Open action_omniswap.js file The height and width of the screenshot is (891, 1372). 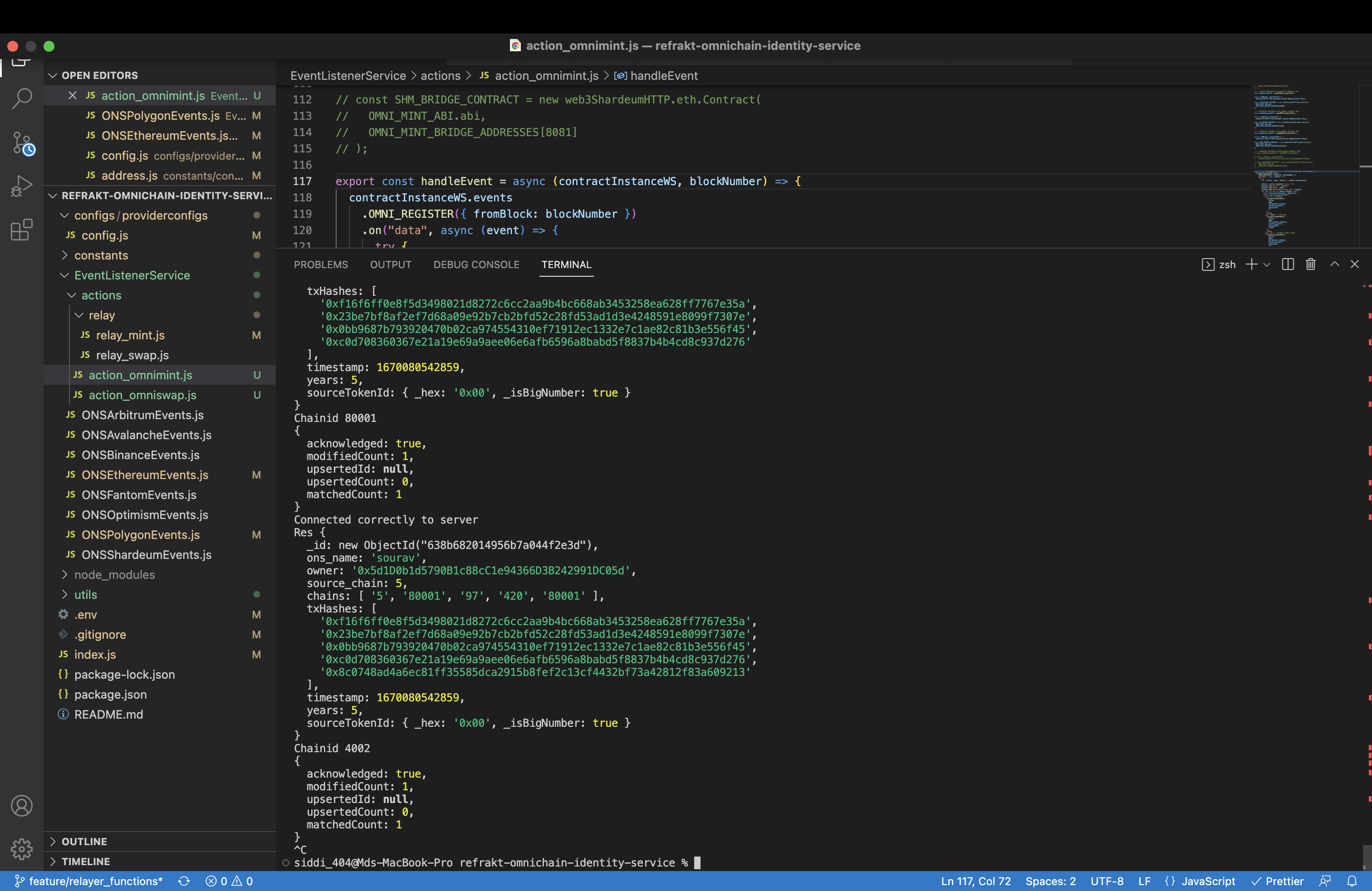[159, 395]
